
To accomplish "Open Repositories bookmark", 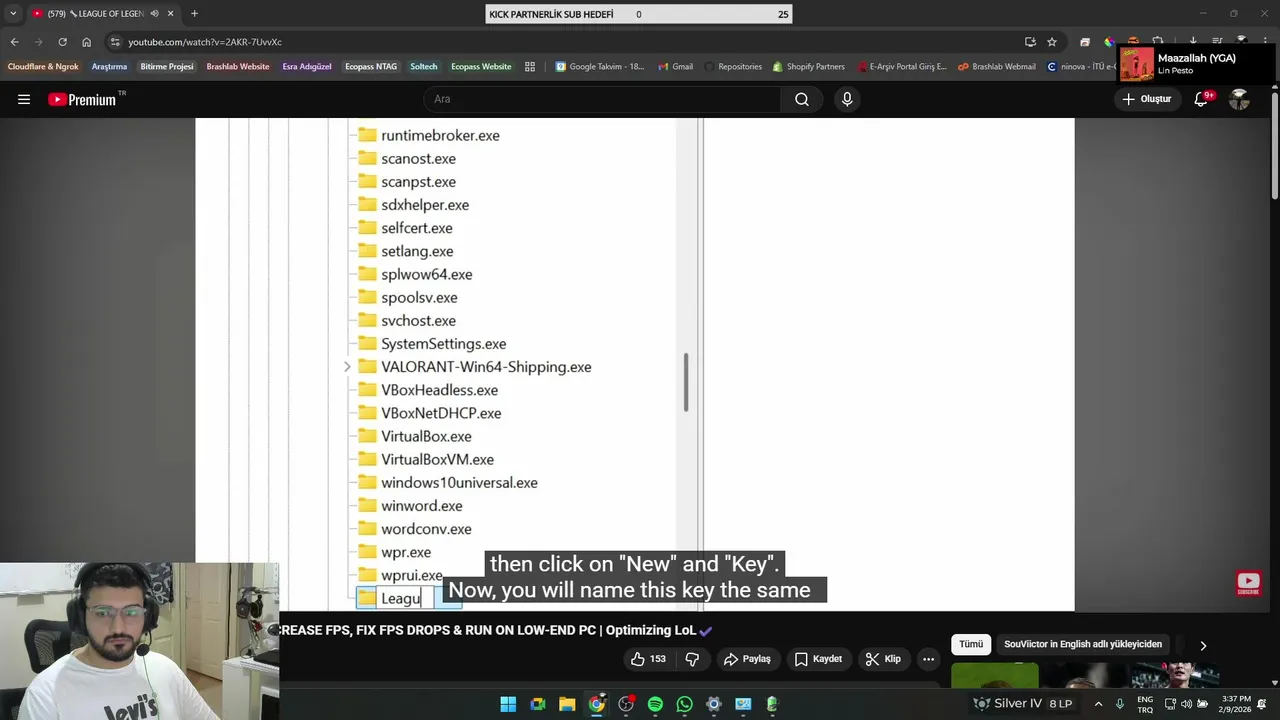I will pyautogui.click(x=733, y=67).
